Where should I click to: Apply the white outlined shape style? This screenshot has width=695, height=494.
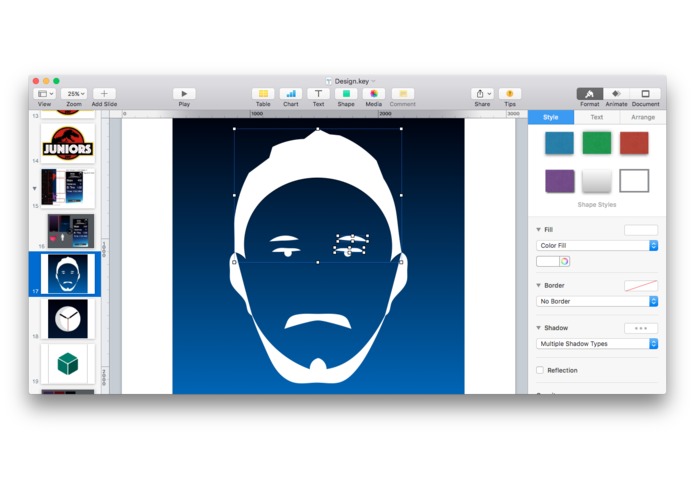point(634,181)
